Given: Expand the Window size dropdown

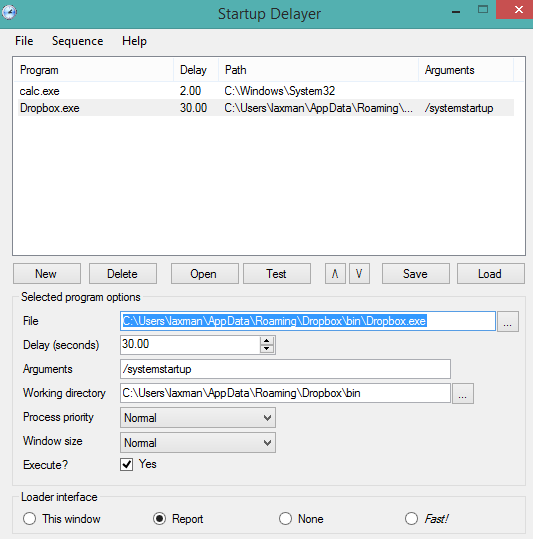Looking at the screenshot, I should pyautogui.click(x=198, y=442).
